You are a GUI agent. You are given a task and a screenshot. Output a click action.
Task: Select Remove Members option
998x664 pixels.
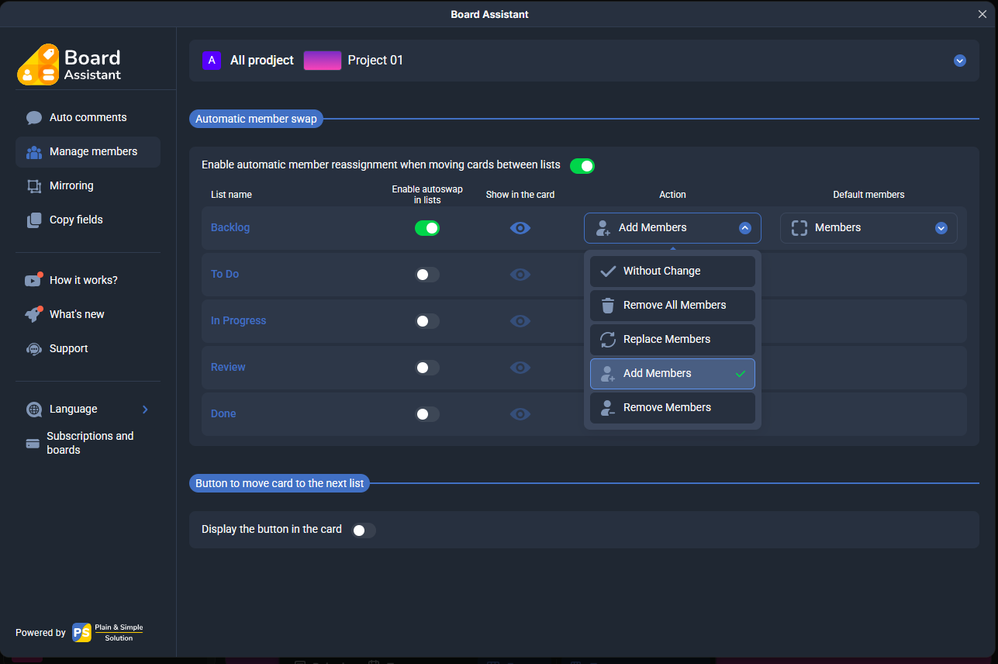pos(672,408)
